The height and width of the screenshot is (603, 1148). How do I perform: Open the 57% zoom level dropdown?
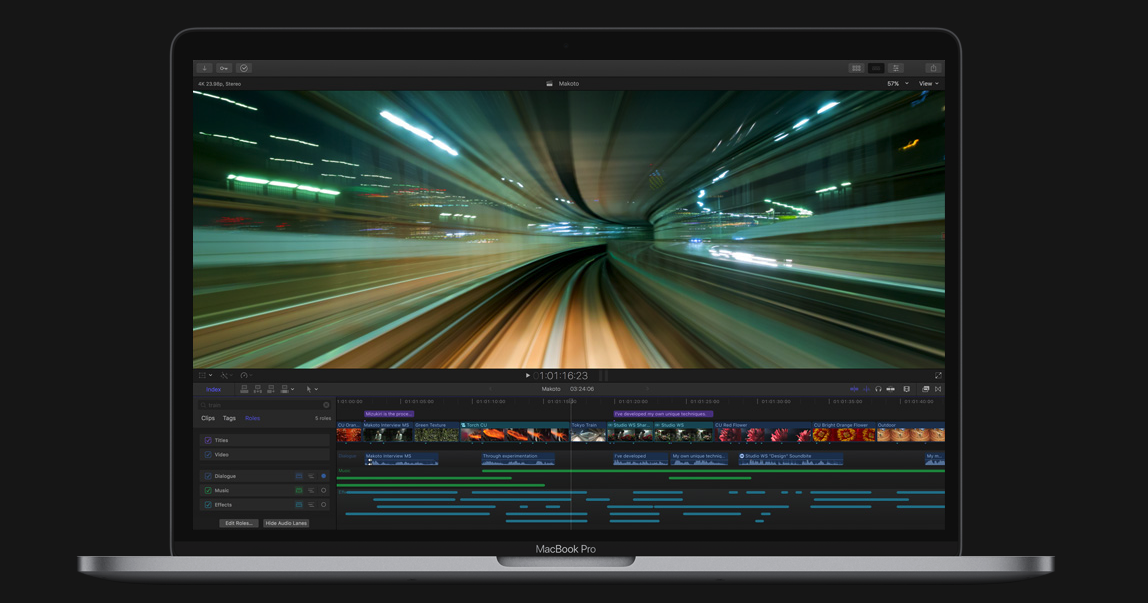(897, 84)
